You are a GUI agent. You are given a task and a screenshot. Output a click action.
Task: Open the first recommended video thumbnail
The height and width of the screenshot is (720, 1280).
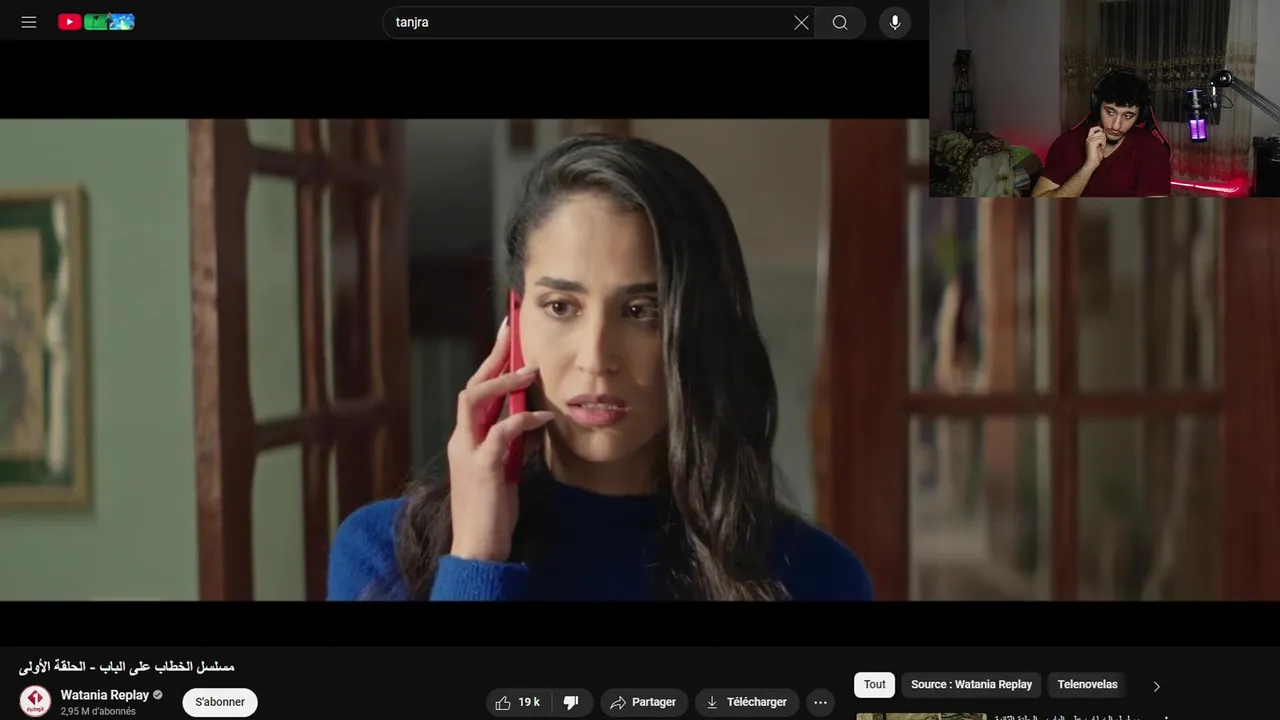(x=921, y=716)
